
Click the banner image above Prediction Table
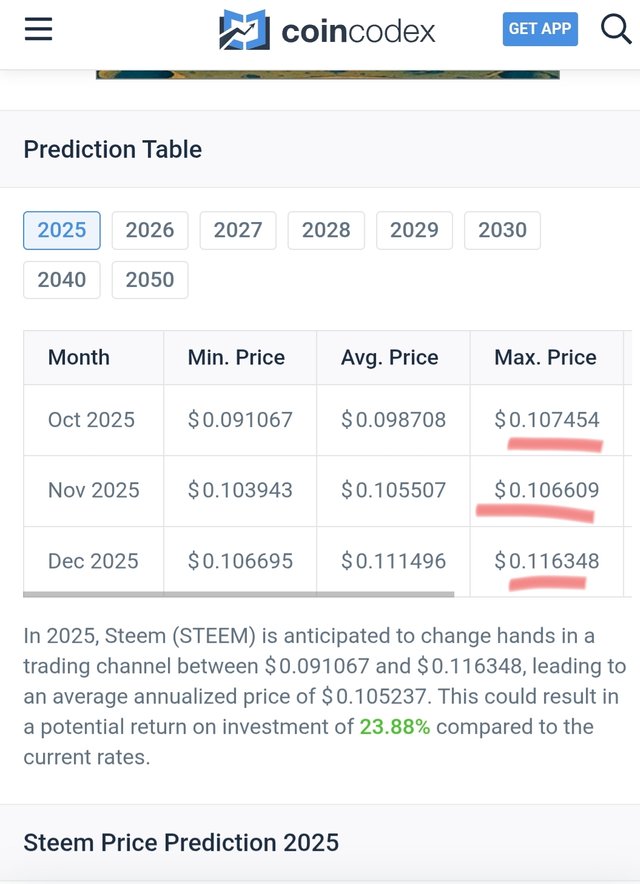coord(327,74)
